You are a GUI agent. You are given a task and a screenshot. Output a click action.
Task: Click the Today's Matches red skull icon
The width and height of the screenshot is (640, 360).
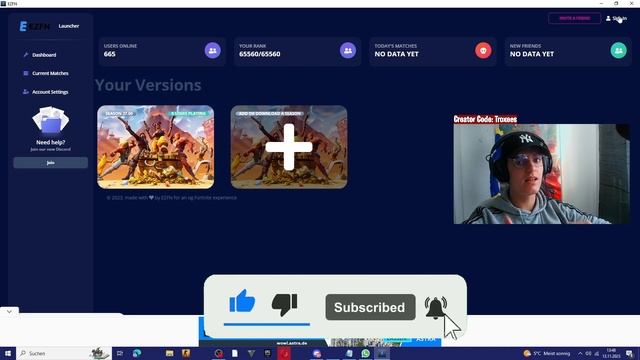[483, 51]
